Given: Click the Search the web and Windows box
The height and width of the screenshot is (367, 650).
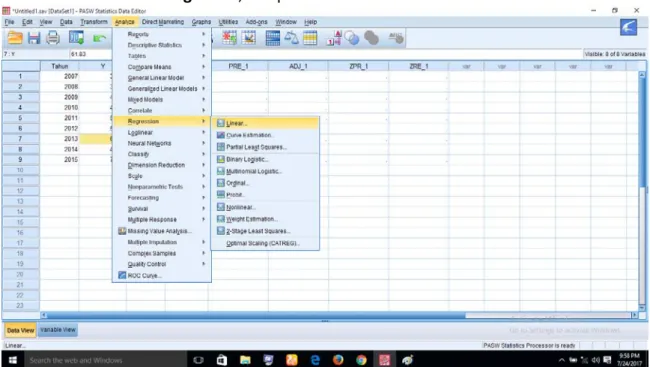Looking at the screenshot, I should 106,360.
